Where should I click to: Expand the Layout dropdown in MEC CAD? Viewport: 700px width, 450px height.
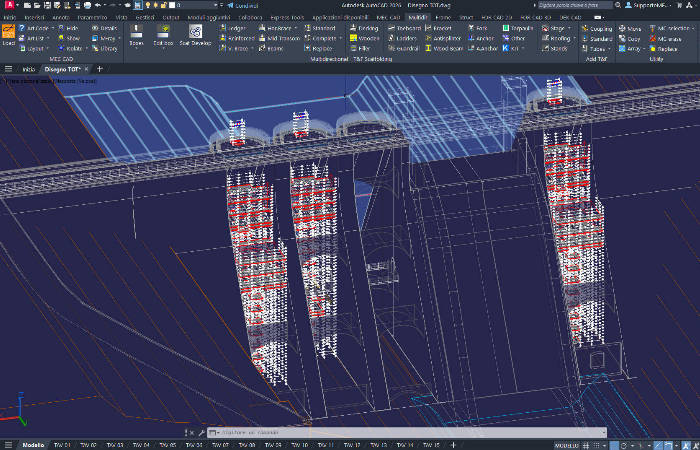[x=47, y=49]
